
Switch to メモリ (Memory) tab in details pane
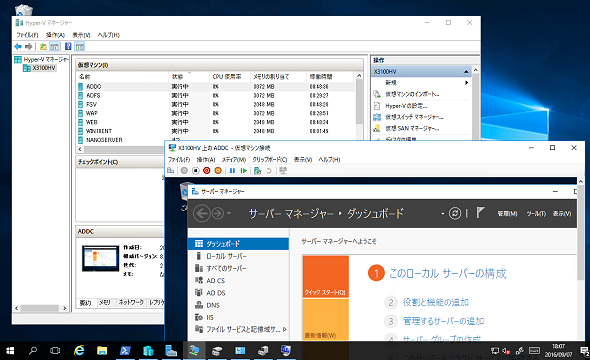pyautogui.click(x=104, y=302)
